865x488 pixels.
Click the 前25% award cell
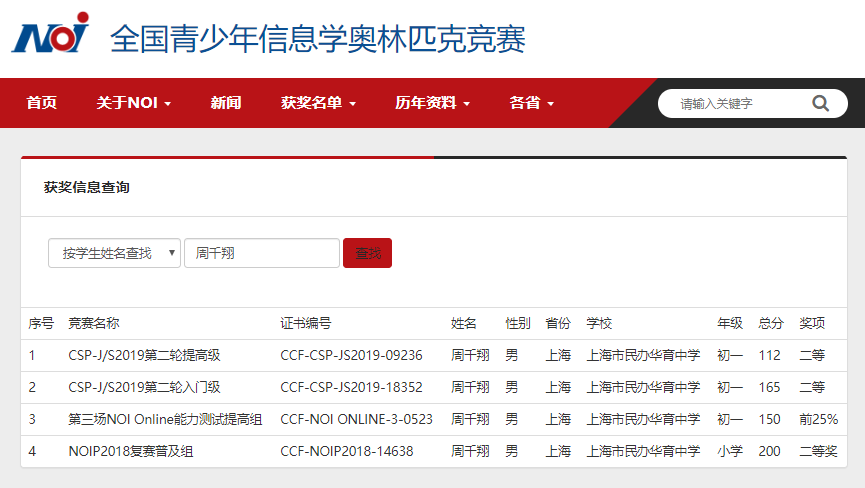pyautogui.click(x=819, y=419)
